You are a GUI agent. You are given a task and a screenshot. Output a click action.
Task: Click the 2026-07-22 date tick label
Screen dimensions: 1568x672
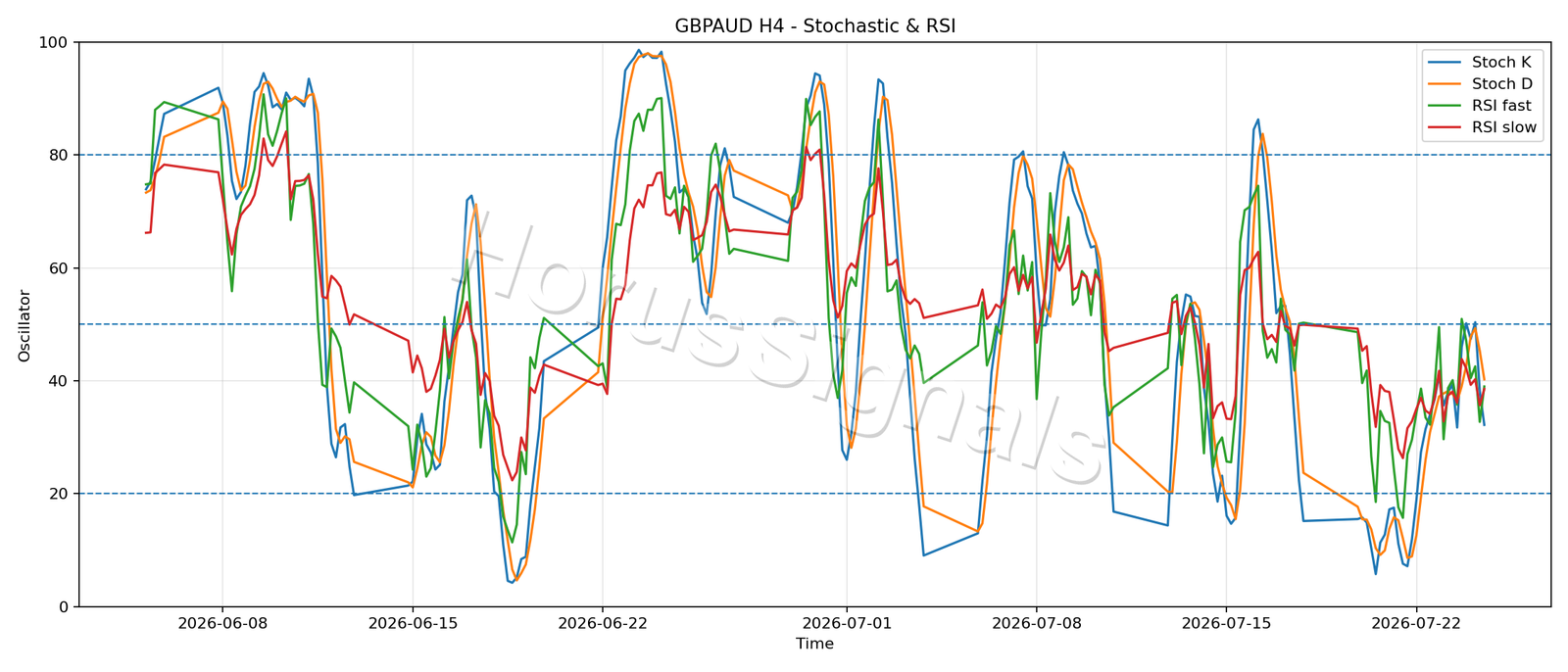1416,623
